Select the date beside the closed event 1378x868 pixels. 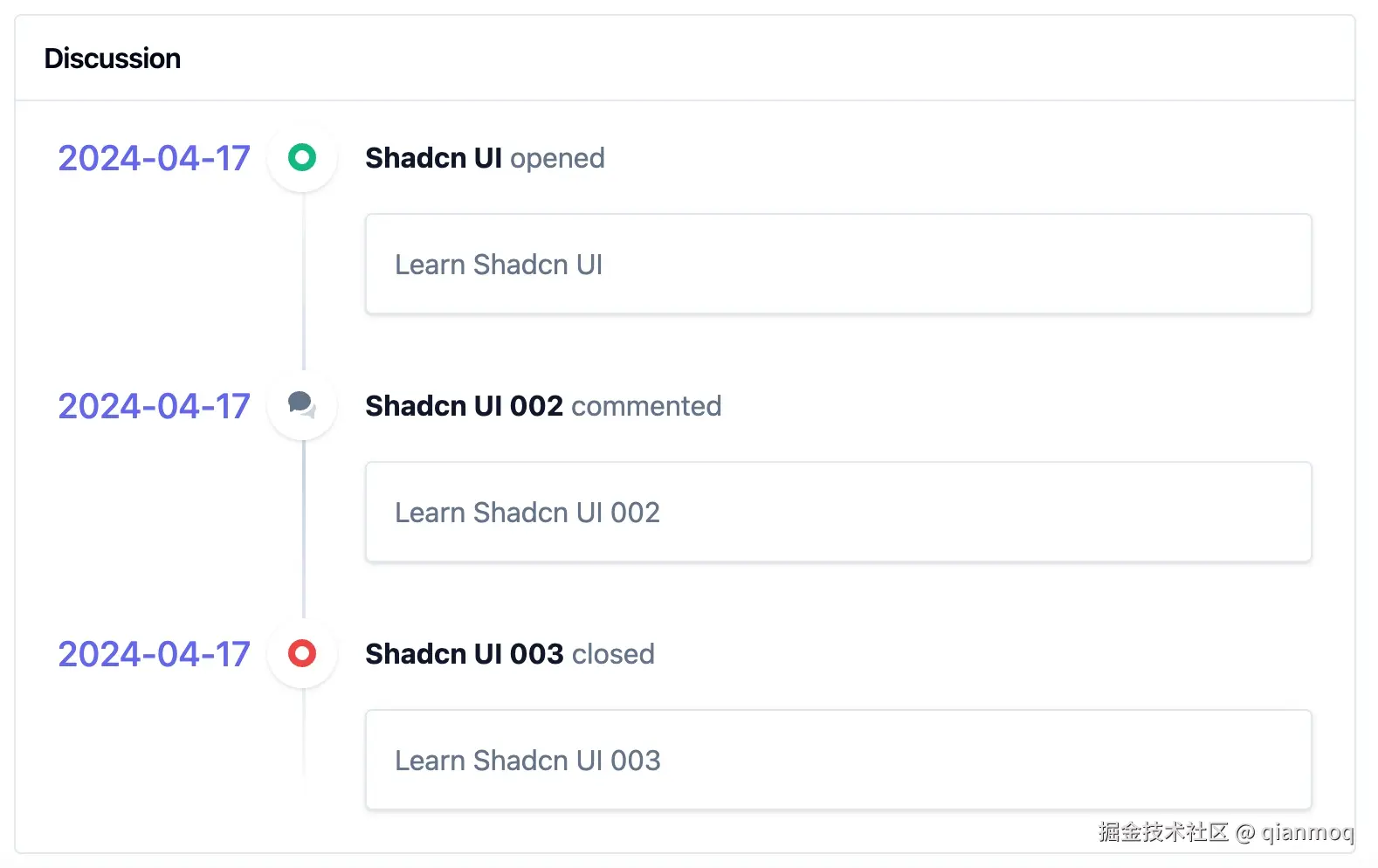point(154,654)
